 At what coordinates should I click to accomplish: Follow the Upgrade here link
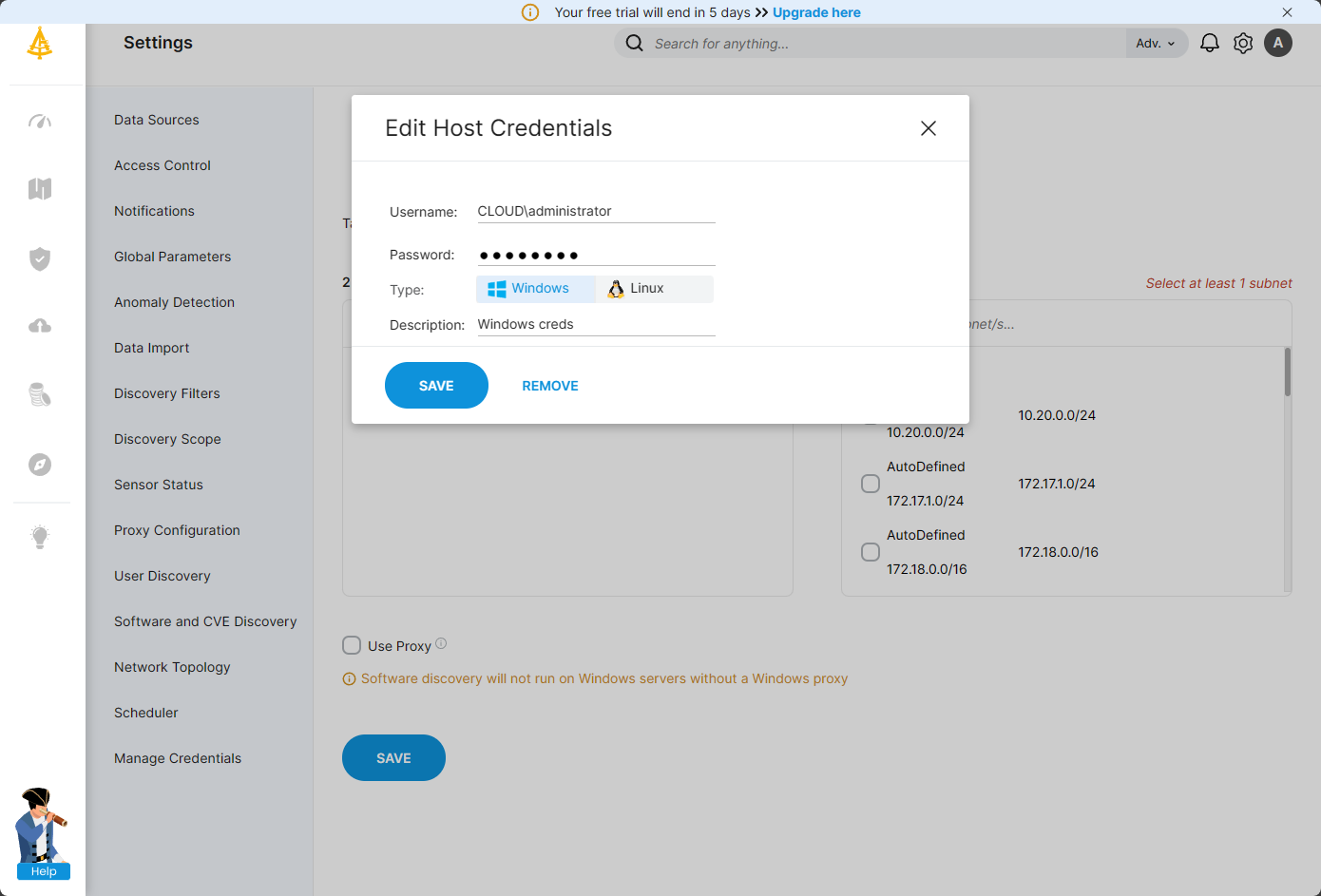816,12
